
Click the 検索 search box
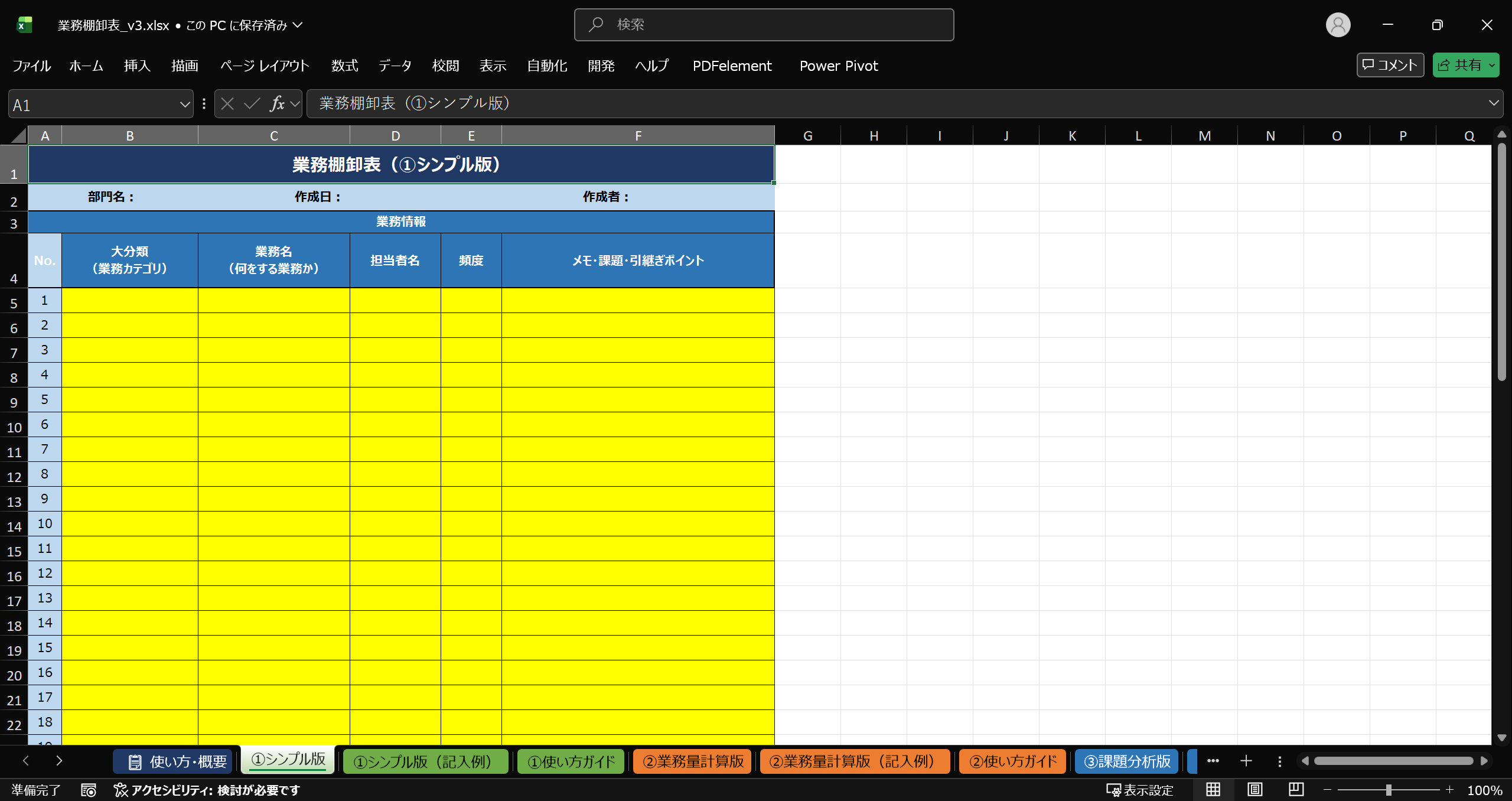tap(764, 25)
